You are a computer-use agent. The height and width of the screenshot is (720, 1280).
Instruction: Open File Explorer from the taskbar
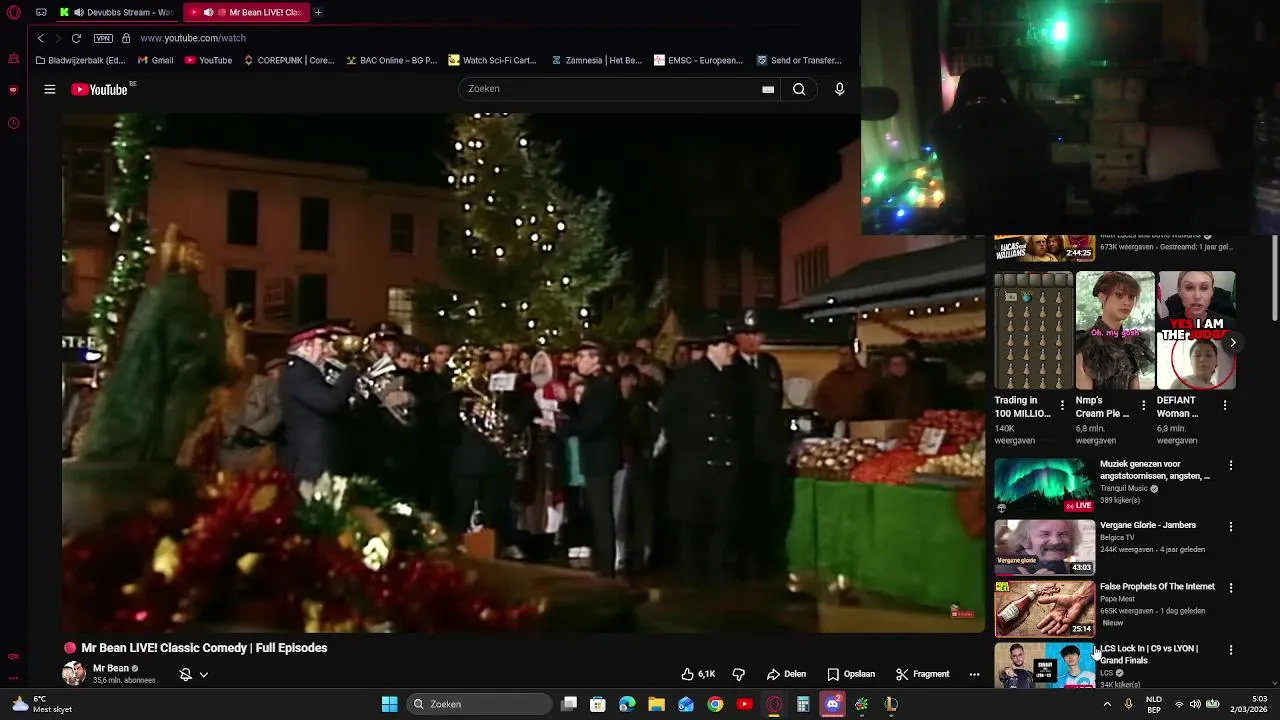[656, 704]
